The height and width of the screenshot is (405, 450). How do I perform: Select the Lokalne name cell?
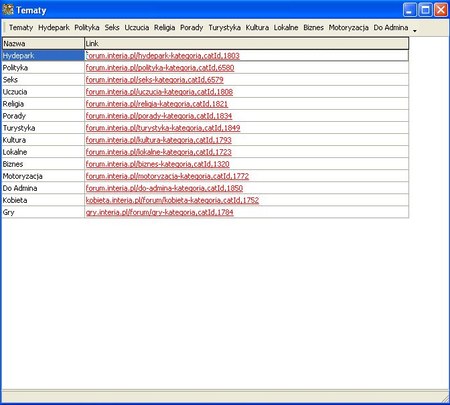(43, 152)
